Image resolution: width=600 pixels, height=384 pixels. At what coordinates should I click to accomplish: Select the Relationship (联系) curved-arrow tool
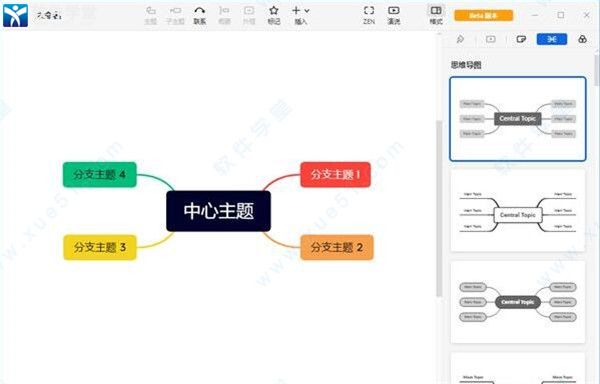199,15
